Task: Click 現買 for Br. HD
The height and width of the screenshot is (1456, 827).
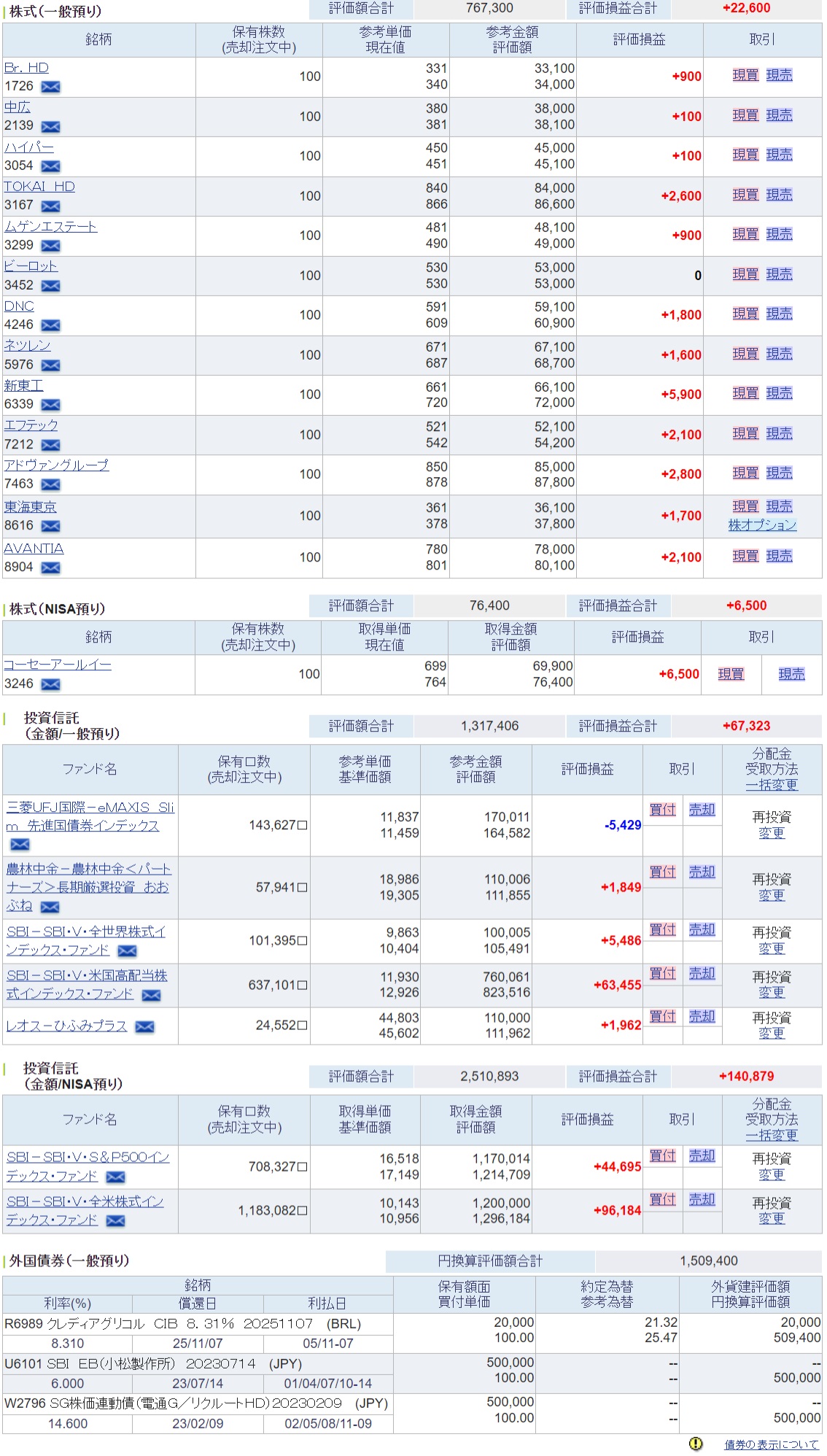Action: tap(745, 75)
